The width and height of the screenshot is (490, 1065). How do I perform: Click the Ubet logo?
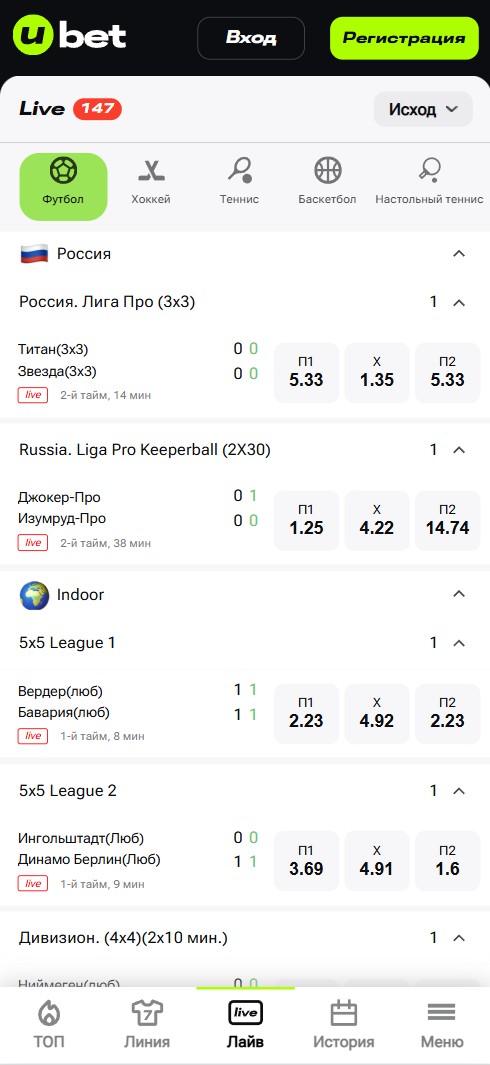[x=69, y=35]
